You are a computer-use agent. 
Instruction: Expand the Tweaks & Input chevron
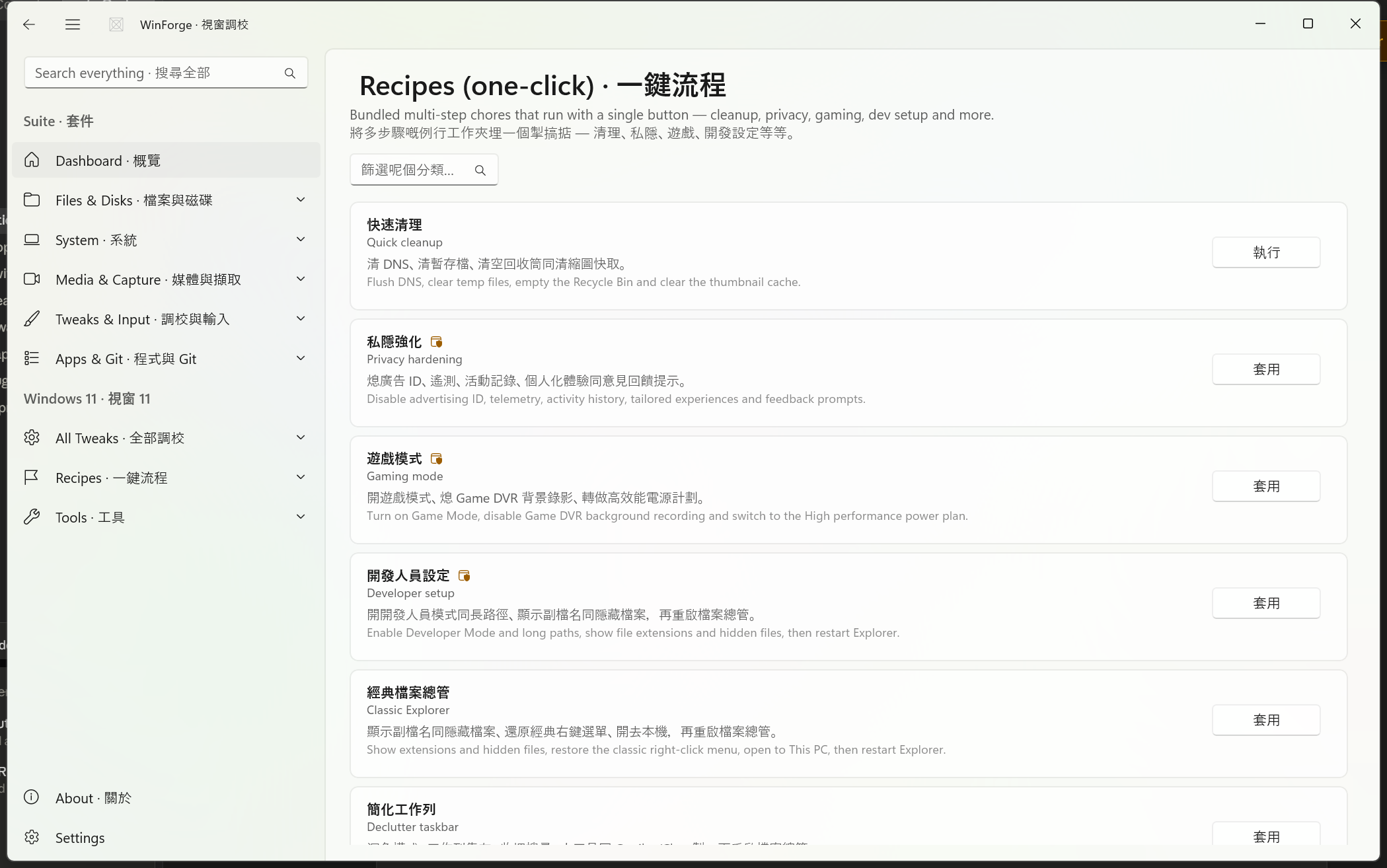(x=301, y=318)
